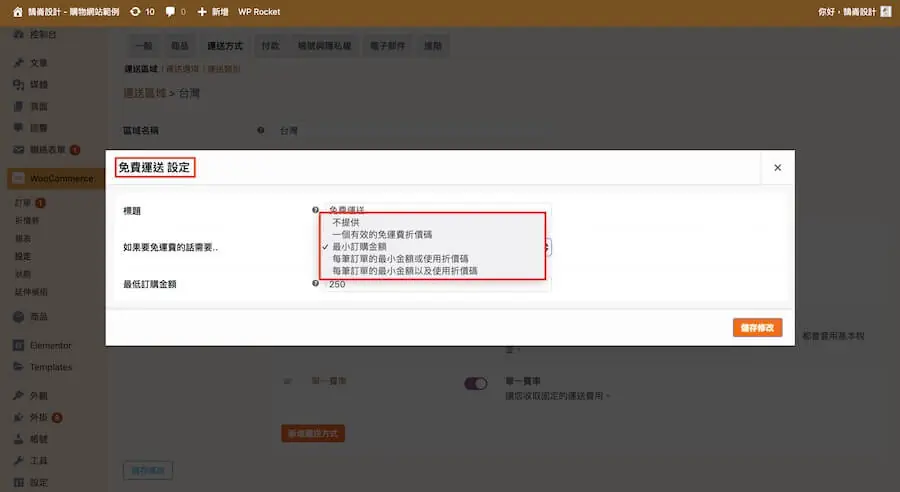Open 延伸模組 under WooCommerce menu
The image size is (900, 492).
click(31, 292)
